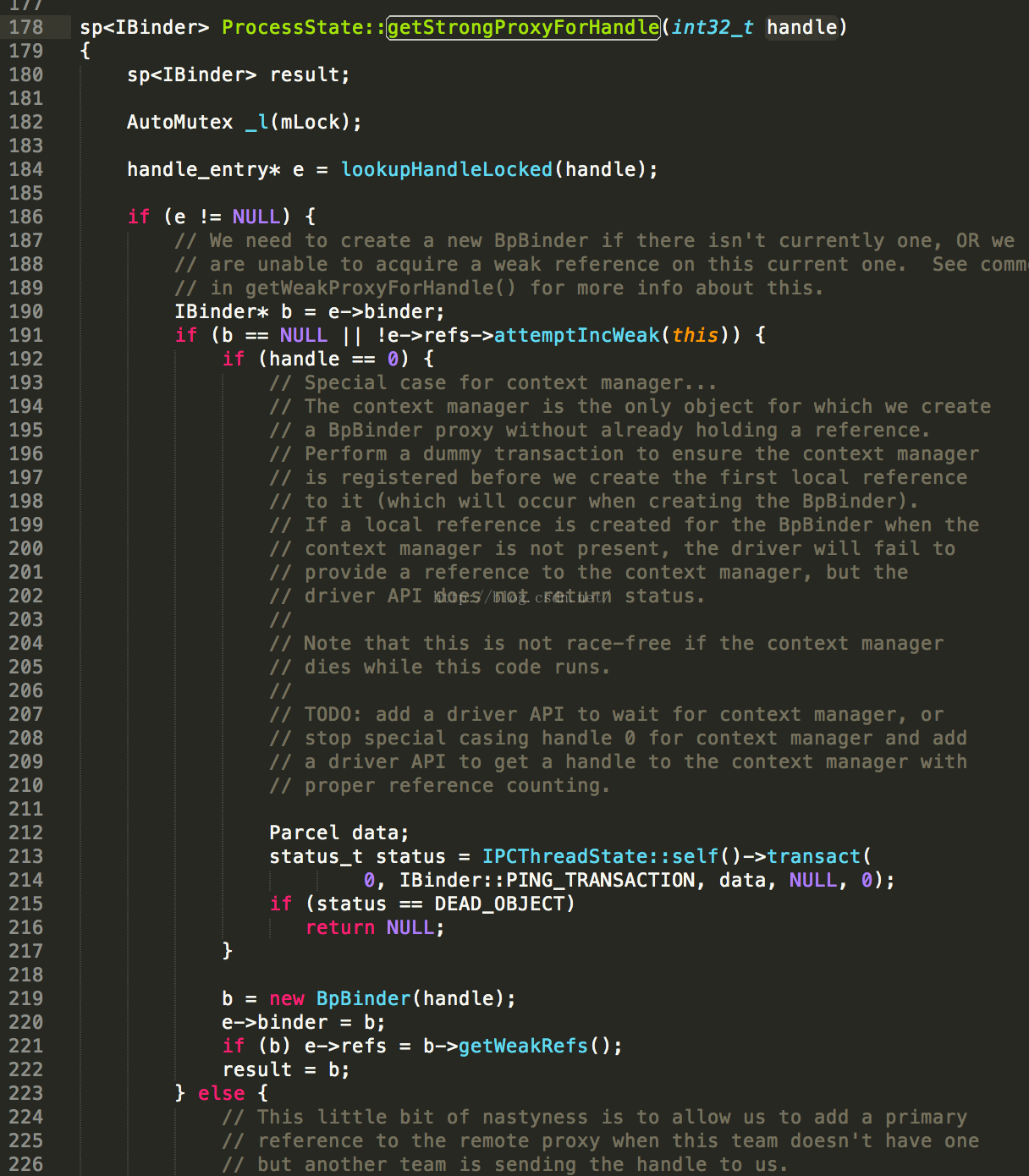Click BpBinder constructor on line 219
Screen dimensions: 1029x1176
pyautogui.click(x=364, y=998)
